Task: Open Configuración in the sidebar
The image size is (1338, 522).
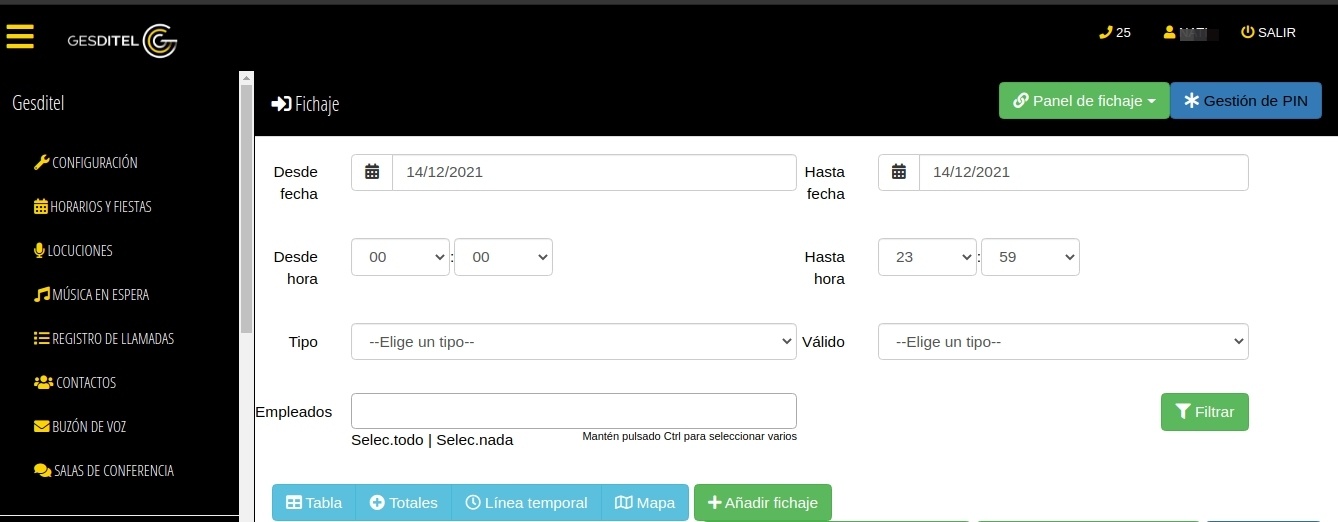Action: coord(86,163)
